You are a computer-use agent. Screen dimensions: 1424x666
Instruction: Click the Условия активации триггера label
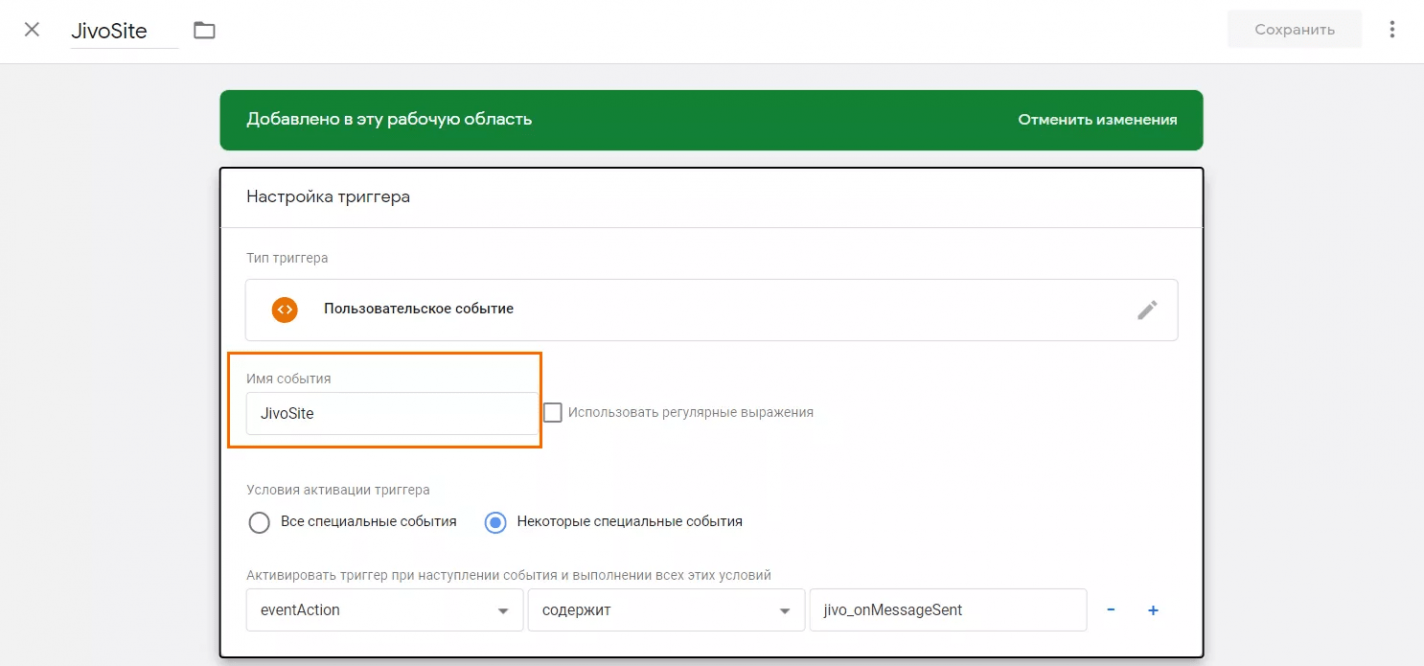click(338, 490)
